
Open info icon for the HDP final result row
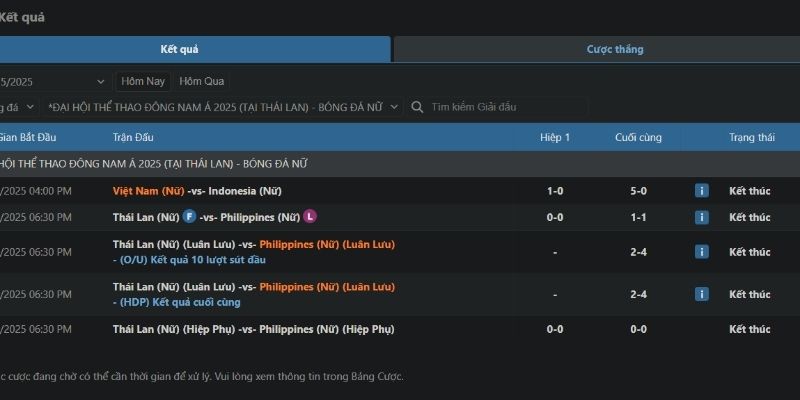702,295
